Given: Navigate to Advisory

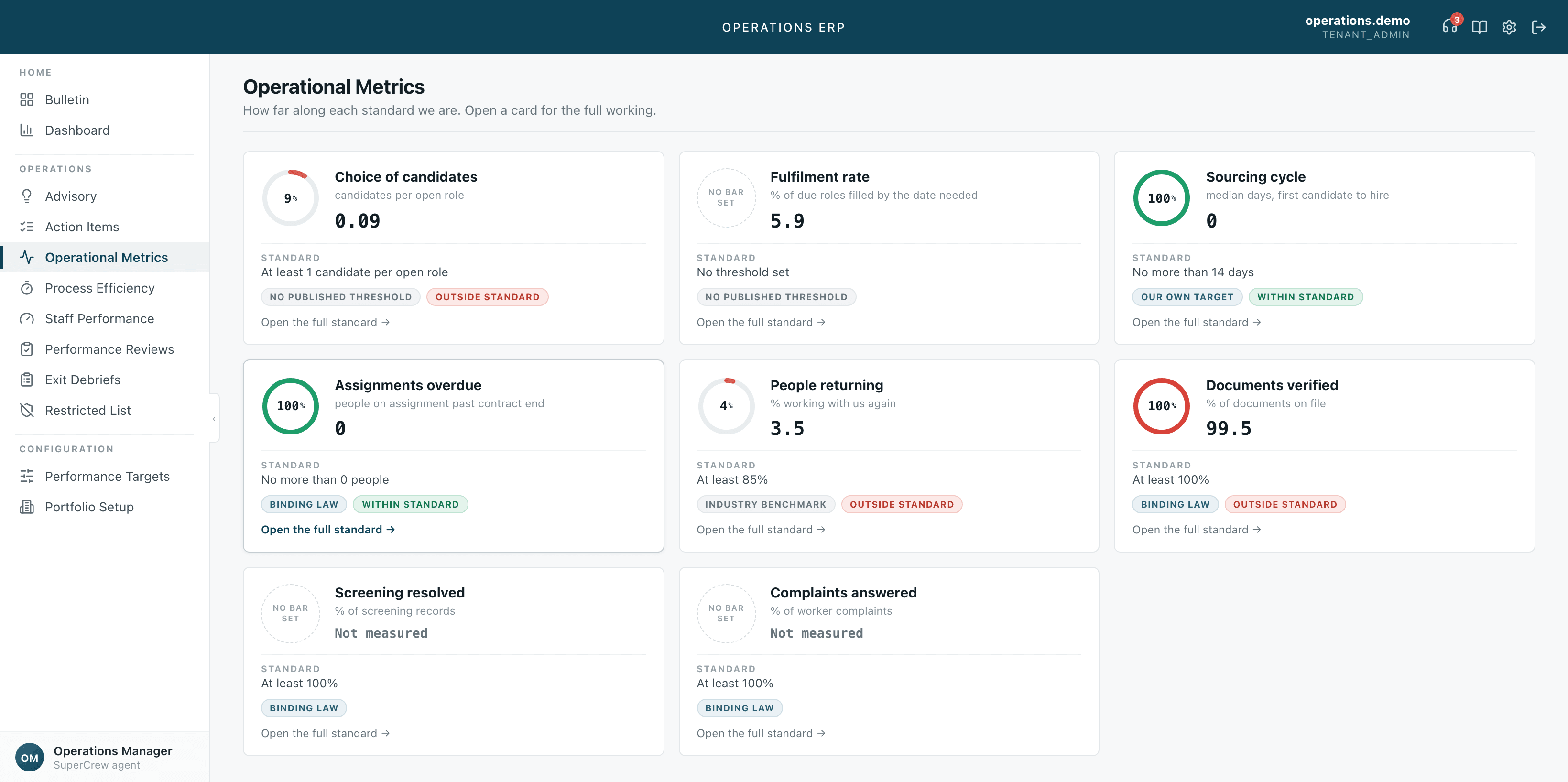Looking at the screenshot, I should coord(105,196).
